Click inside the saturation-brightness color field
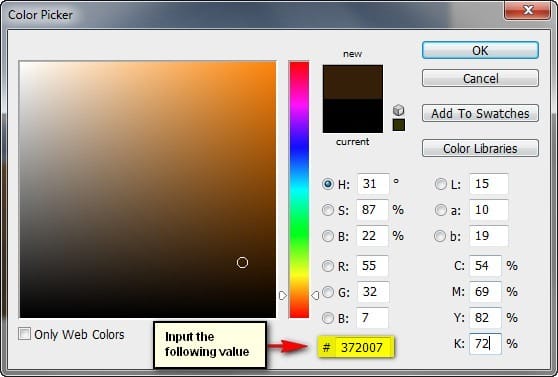The width and height of the screenshot is (558, 377). point(148,189)
